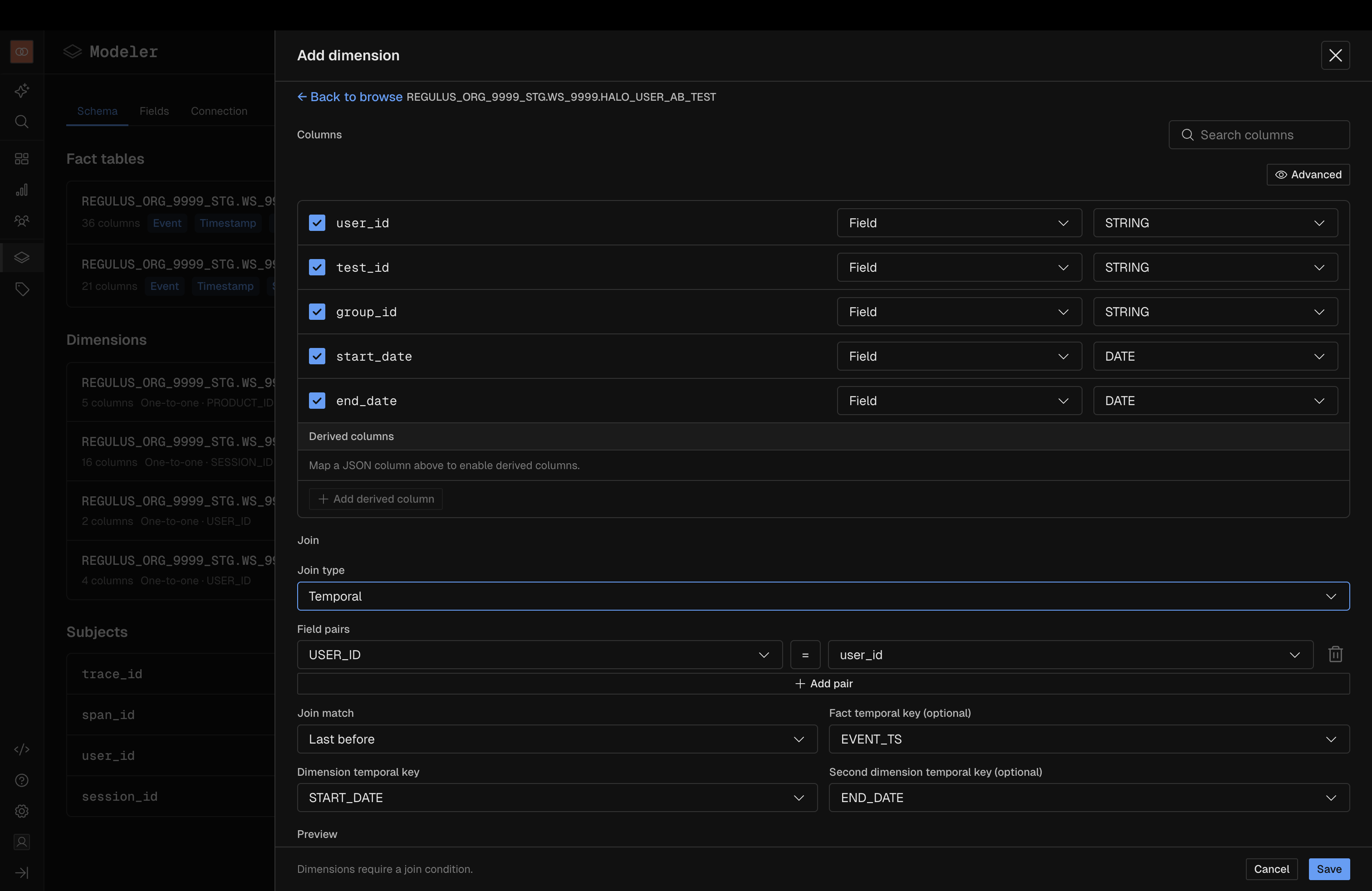Uncheck the end_date column checkbox

[x=317, y=401]
